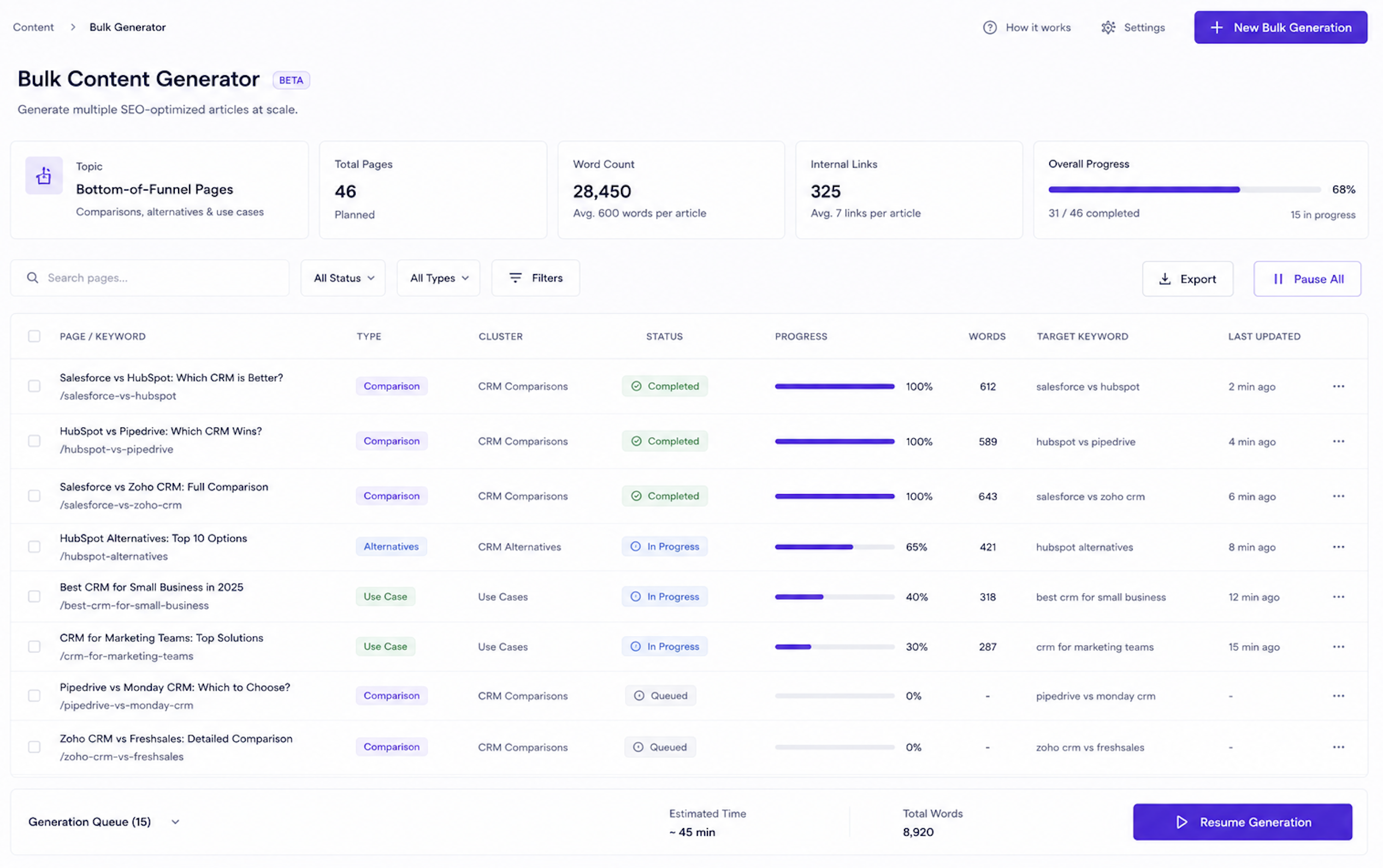The height and width of the screenshot is (868, 1383).
Task: Check the Pipedrive vs Monday CRM checkbox
Action: [34, 696]
